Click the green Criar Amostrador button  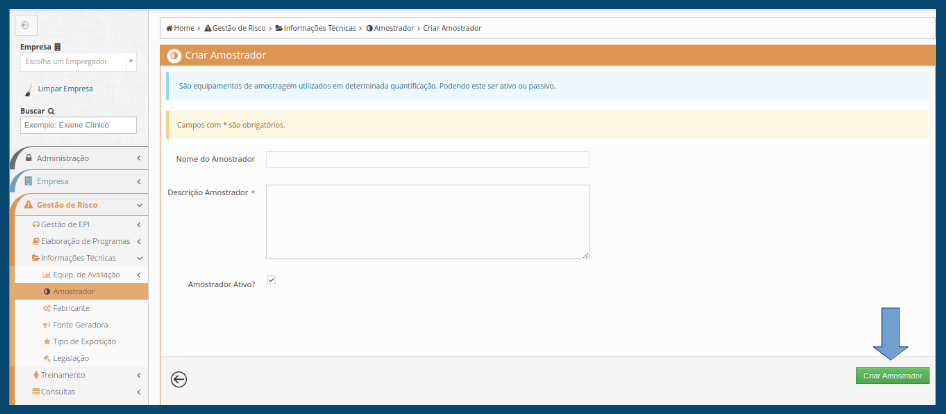click(x=892, y=375)
